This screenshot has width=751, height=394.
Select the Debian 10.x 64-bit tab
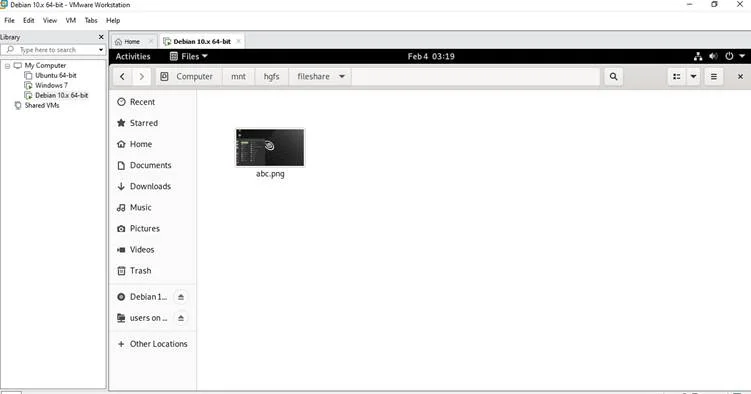pyautogui.click(x=202, y=42)
